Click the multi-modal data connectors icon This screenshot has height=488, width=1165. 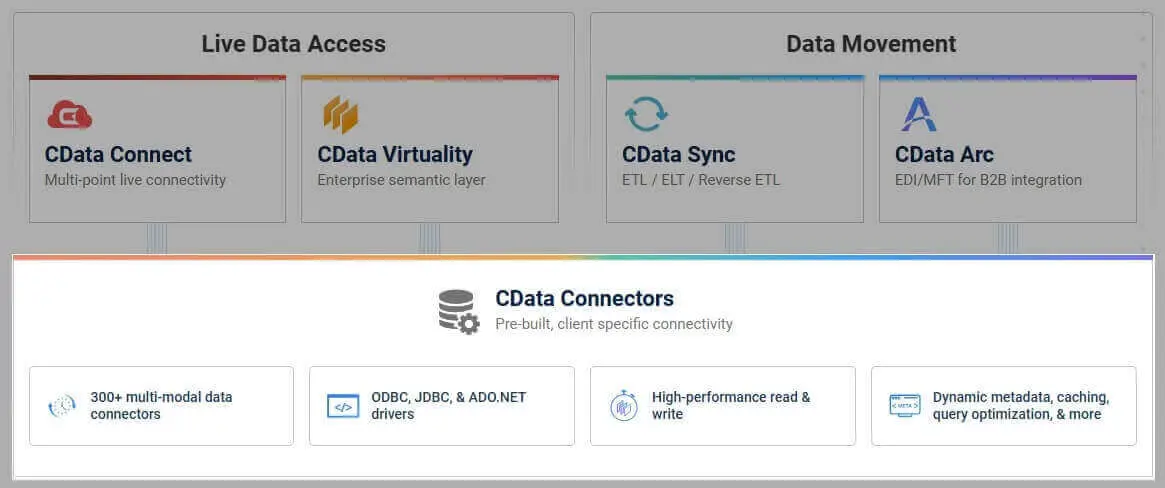62,406
